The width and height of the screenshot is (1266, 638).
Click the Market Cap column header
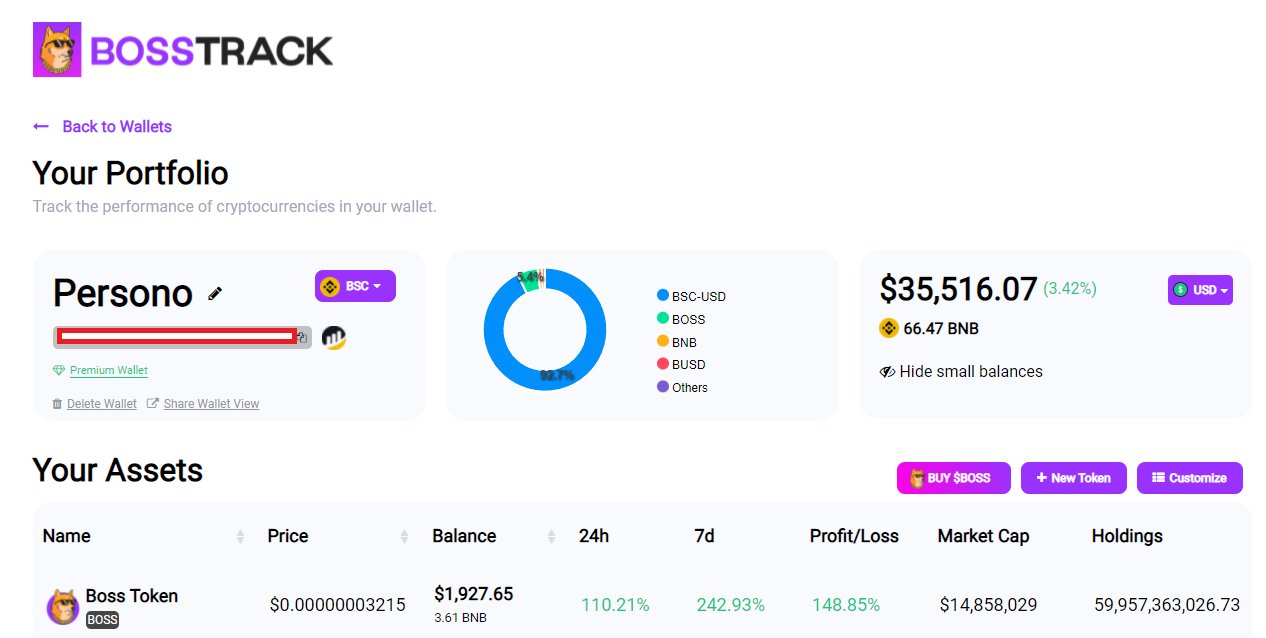point(983,536)
